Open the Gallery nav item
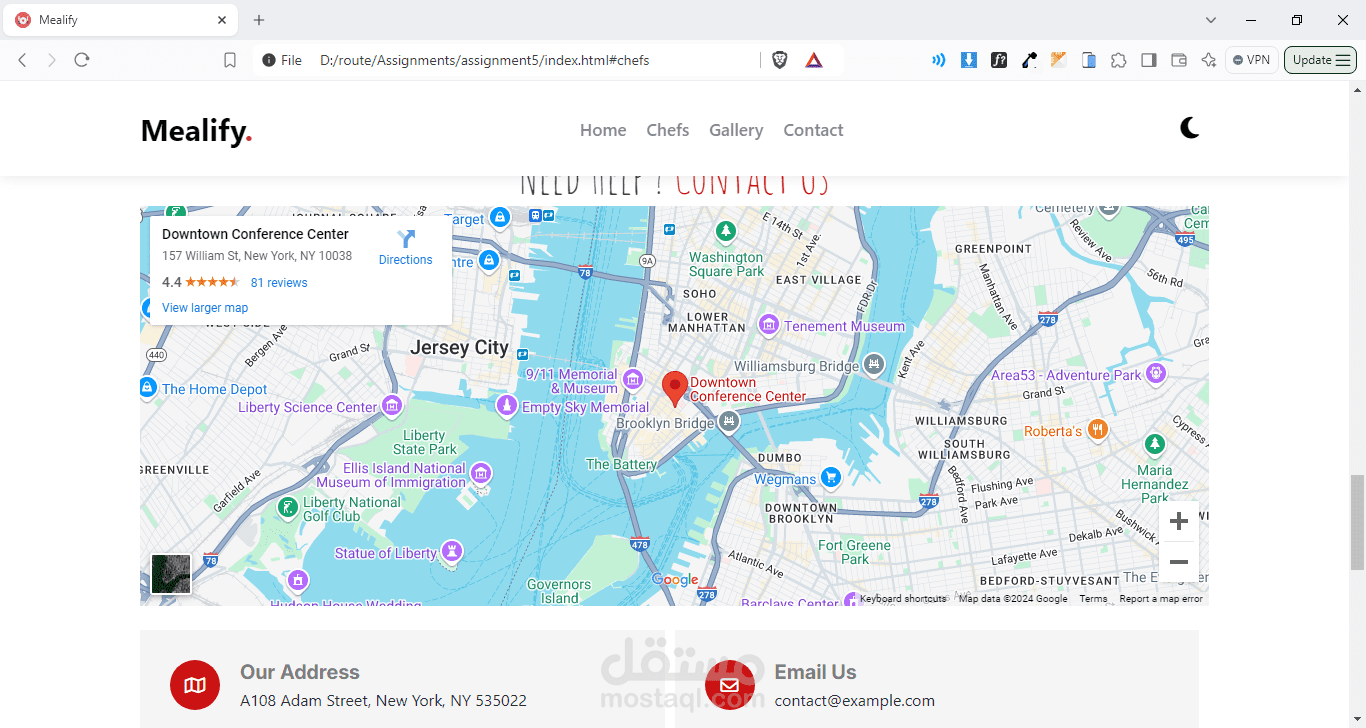 736,130
